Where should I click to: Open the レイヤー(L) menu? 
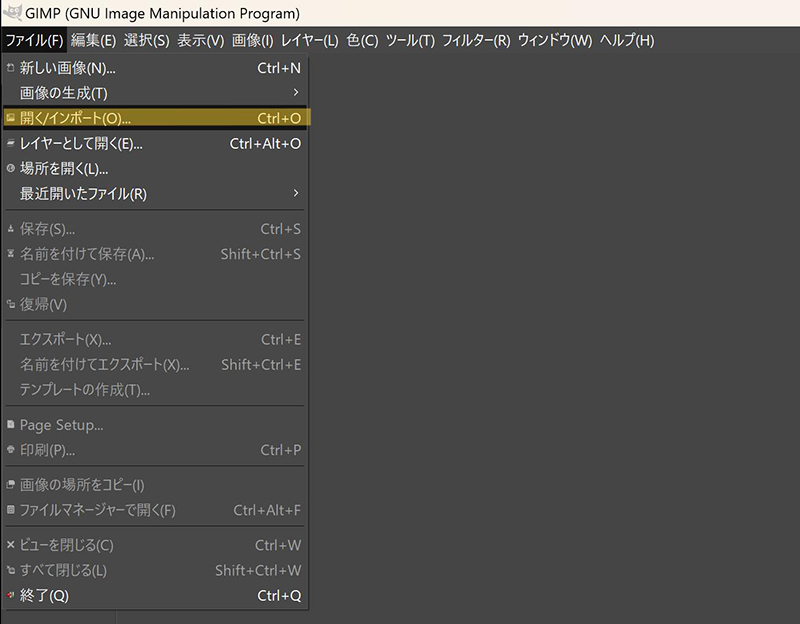pyautogui.click(x=310, y=40)
